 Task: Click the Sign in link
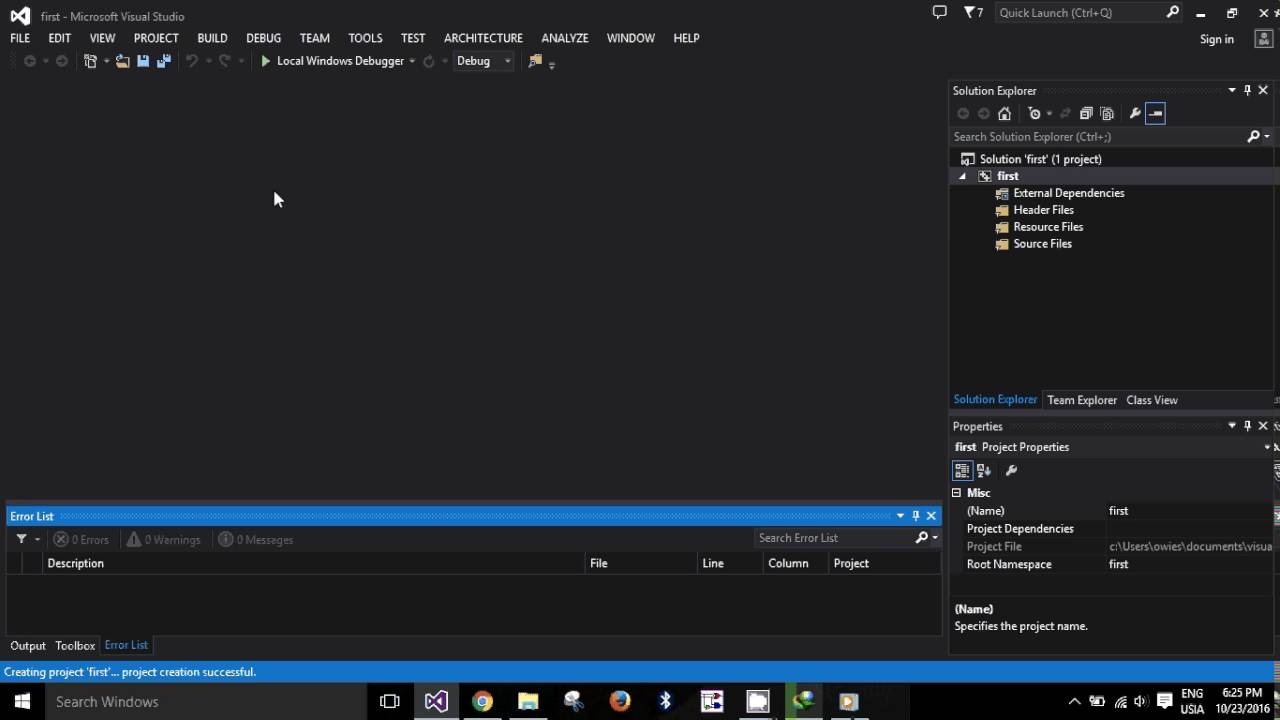coord(1217,39)
